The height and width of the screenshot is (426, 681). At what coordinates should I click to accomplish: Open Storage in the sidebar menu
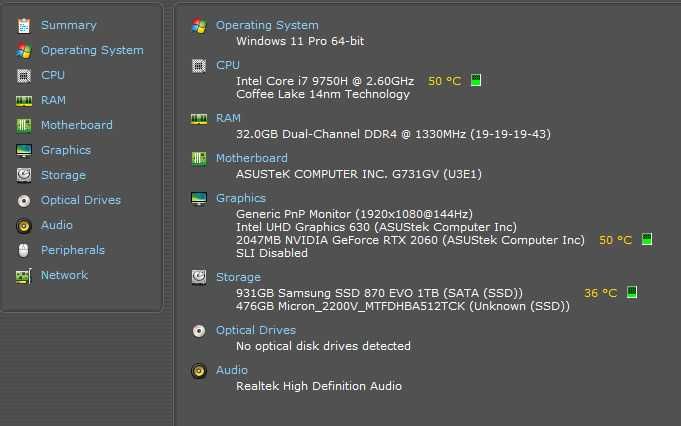[x=63, y=175]
